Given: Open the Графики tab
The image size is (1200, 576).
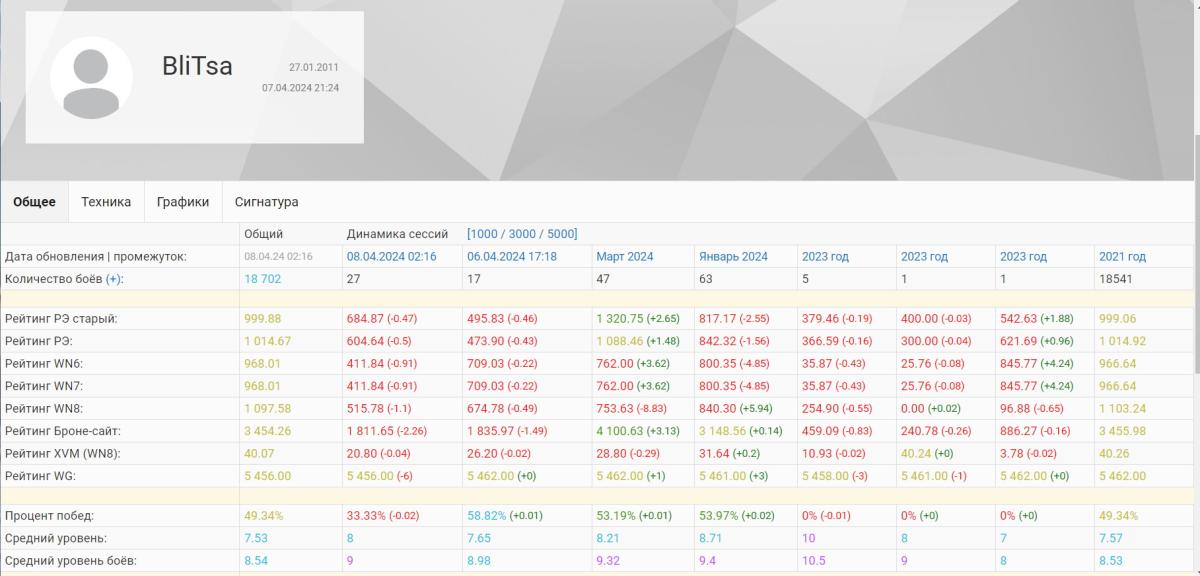Looking at the screenshot, I should coord(183,201).
